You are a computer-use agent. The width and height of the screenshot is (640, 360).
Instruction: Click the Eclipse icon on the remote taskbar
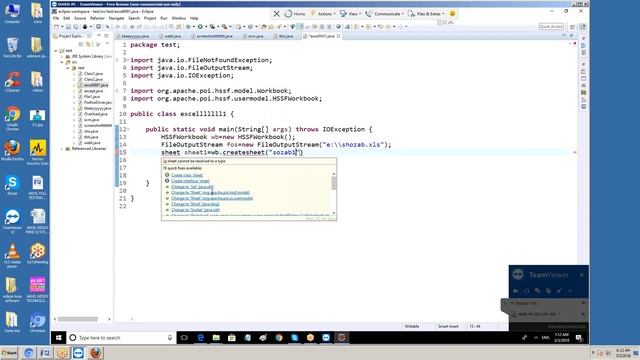coord(342,338)
